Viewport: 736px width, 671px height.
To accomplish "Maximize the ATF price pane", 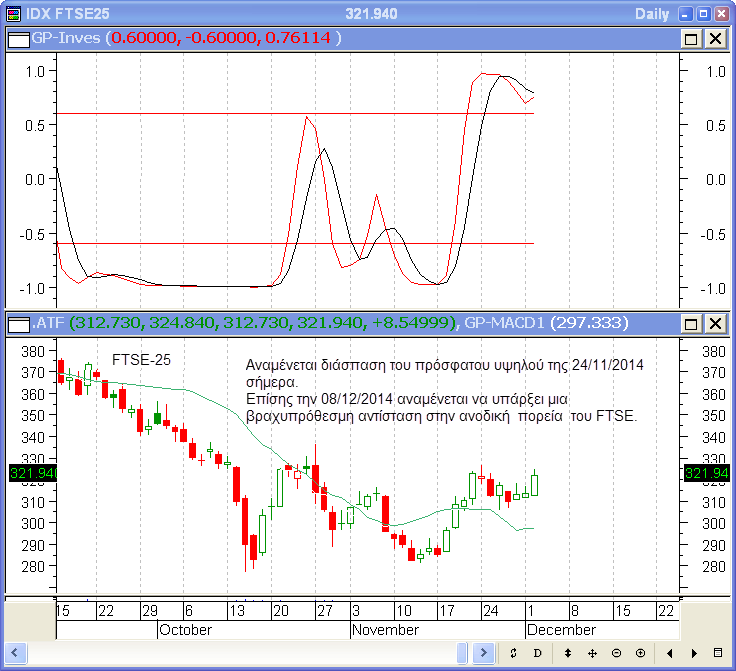I will [x=691, y=323].
